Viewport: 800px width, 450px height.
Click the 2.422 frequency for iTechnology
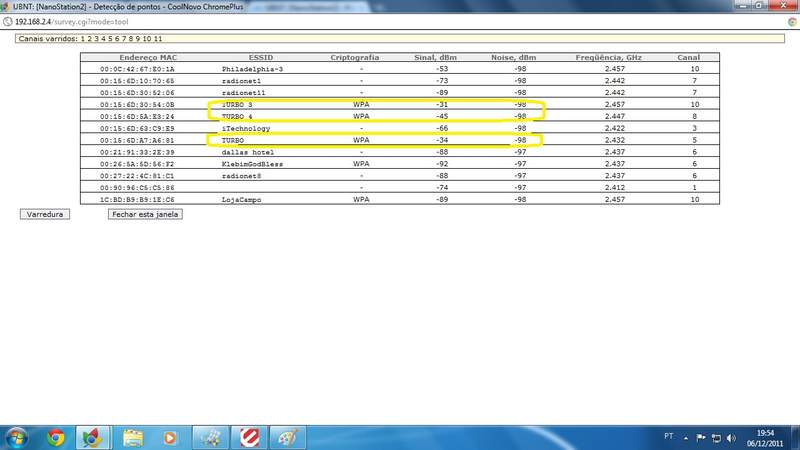click(614, 129)
